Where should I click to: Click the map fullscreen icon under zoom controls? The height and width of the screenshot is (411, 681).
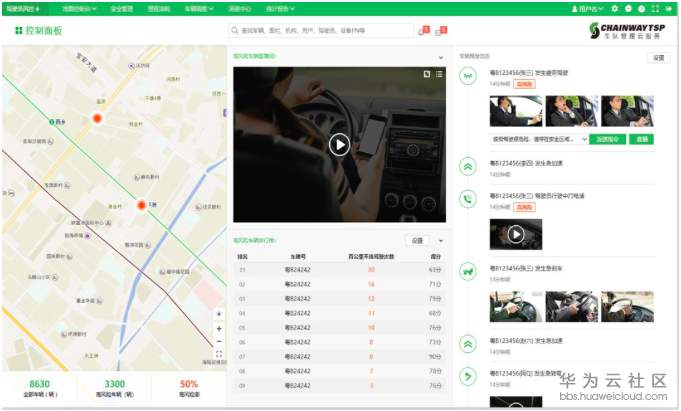point(219,354)
